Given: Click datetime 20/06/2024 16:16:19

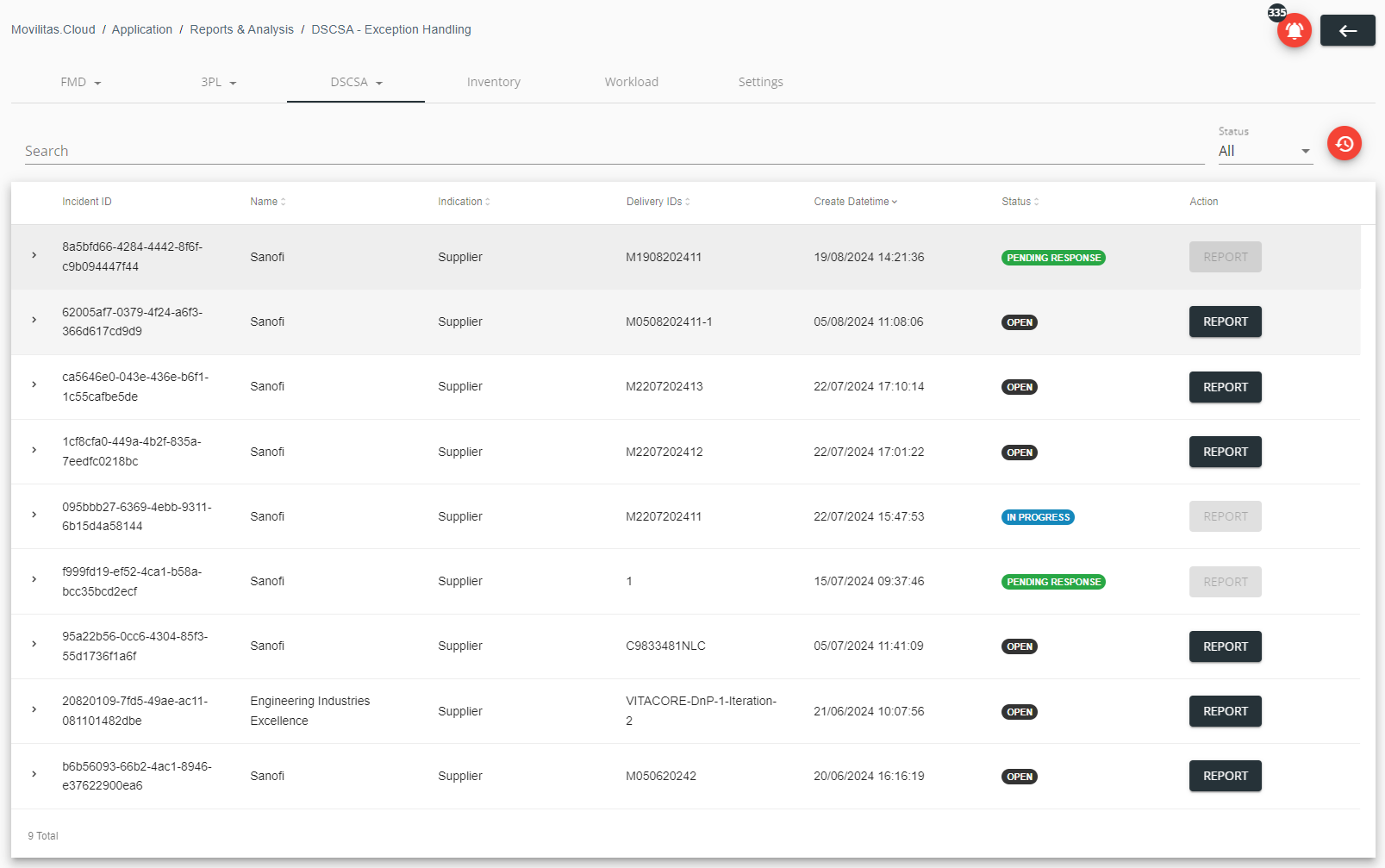Looking at the screenshot, I should click(x=869, y=776).
